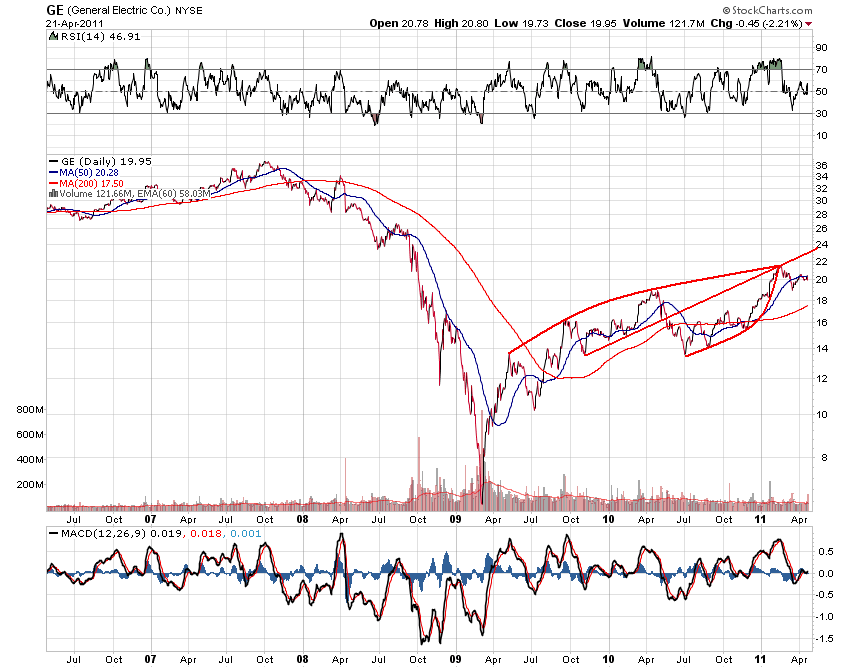
Task: Click the RSI axis label '50'
Action: tap(821, 92)
